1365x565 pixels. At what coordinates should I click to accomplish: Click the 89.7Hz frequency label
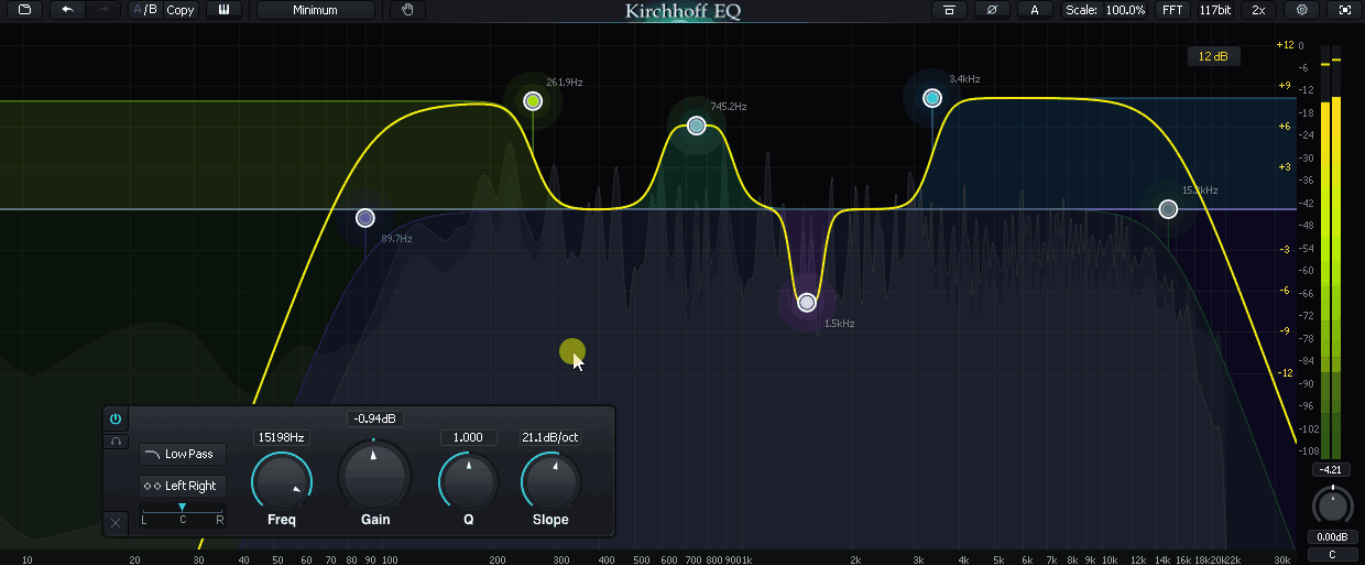396,239
